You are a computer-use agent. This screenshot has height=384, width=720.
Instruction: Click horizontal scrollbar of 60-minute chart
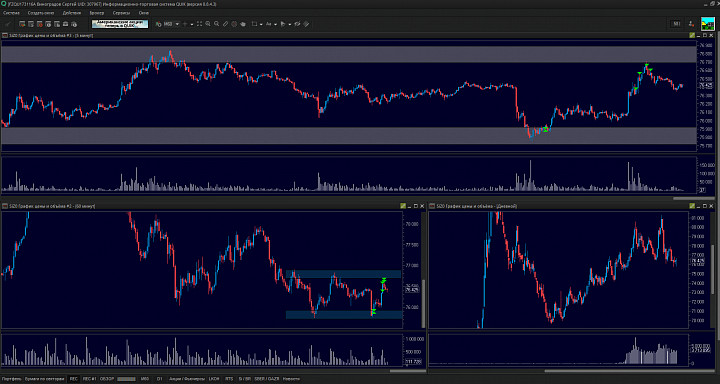click(x=406, y=371)
